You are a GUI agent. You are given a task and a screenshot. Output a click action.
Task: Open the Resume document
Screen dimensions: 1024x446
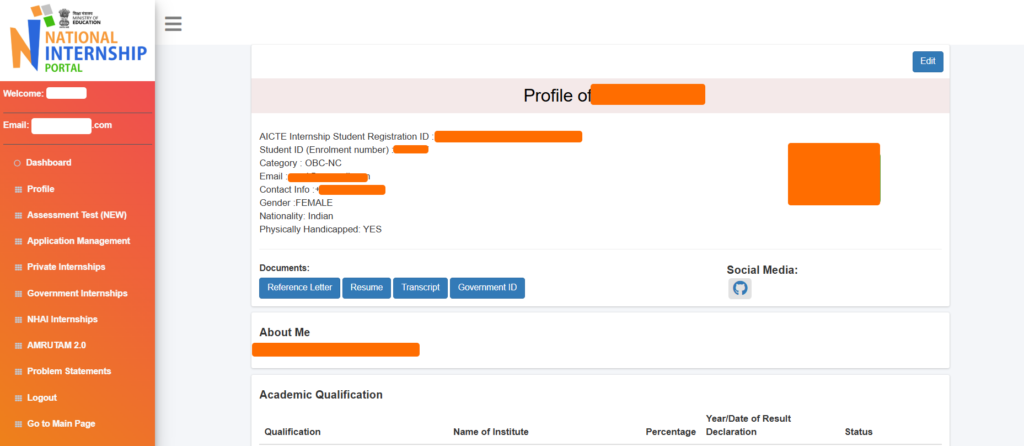[x=366, y=288]
